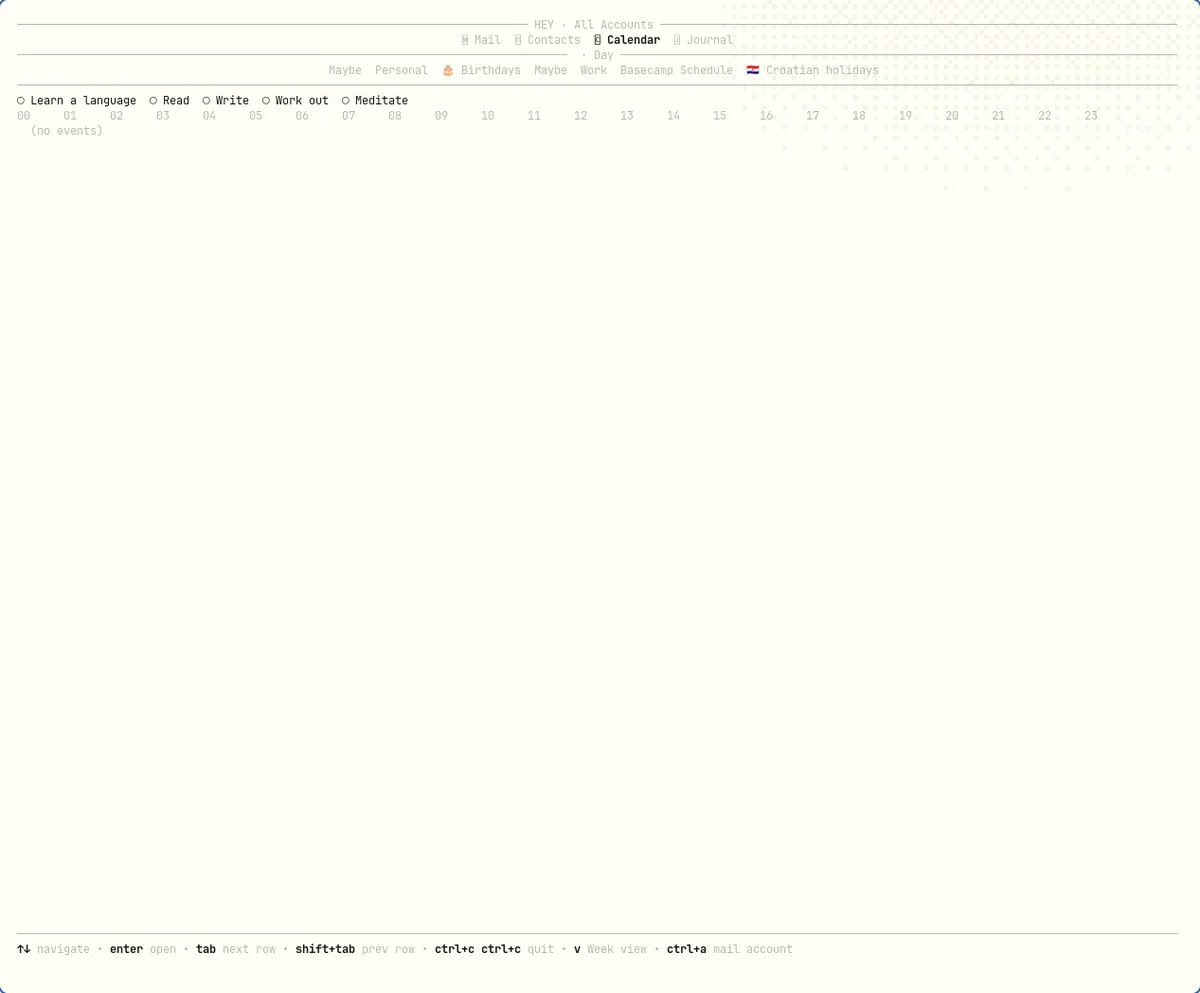Click the Birthdays cake icon

pos(448,70)
